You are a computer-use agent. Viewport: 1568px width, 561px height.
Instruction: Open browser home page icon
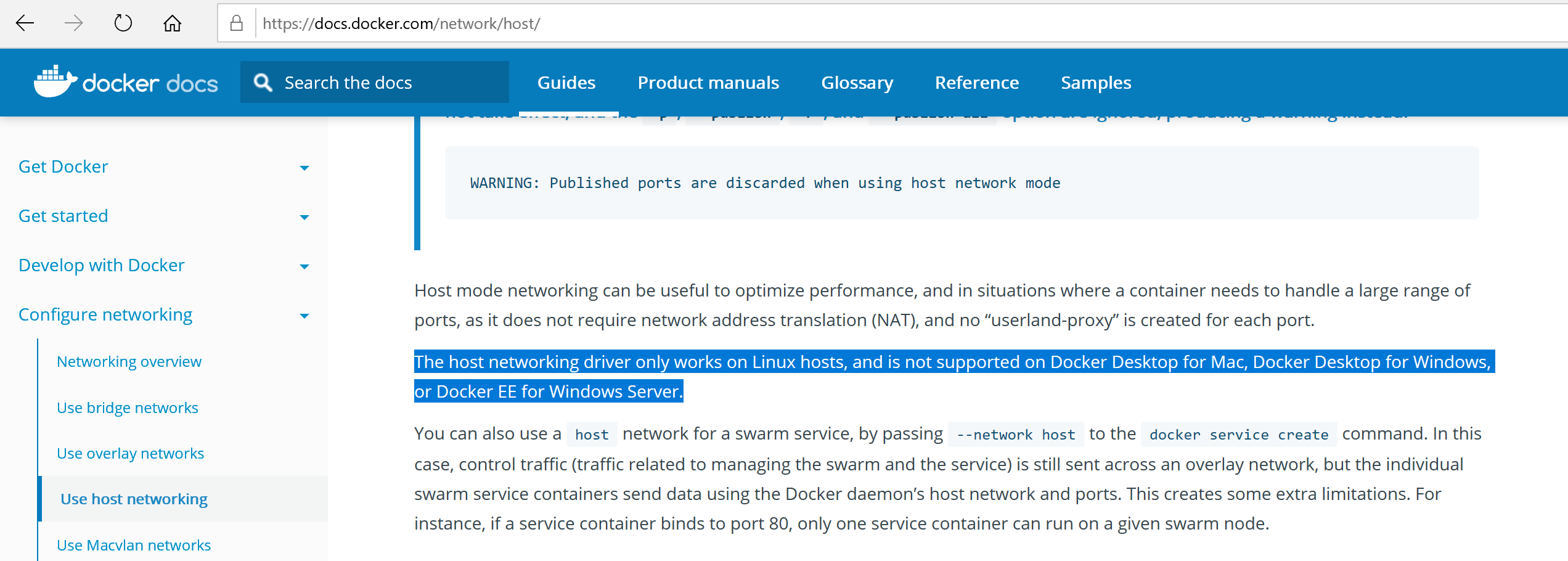173,23
